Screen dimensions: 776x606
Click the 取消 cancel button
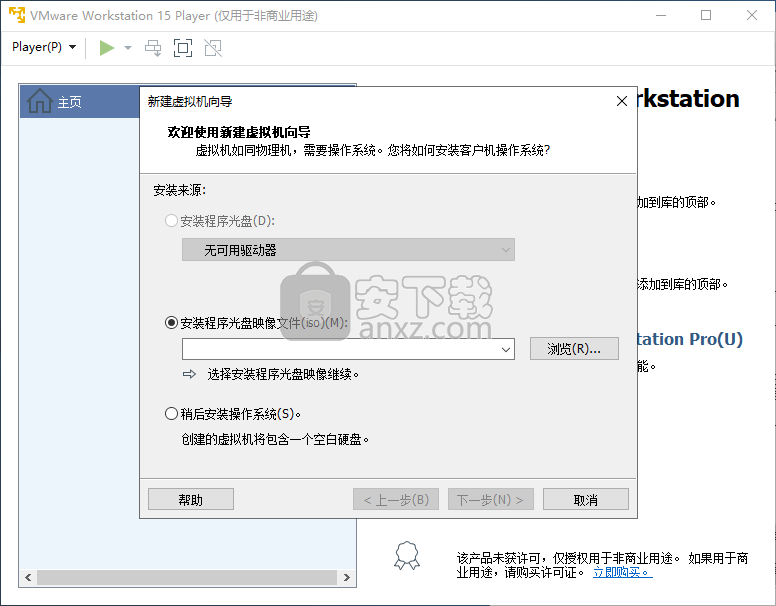586,499
